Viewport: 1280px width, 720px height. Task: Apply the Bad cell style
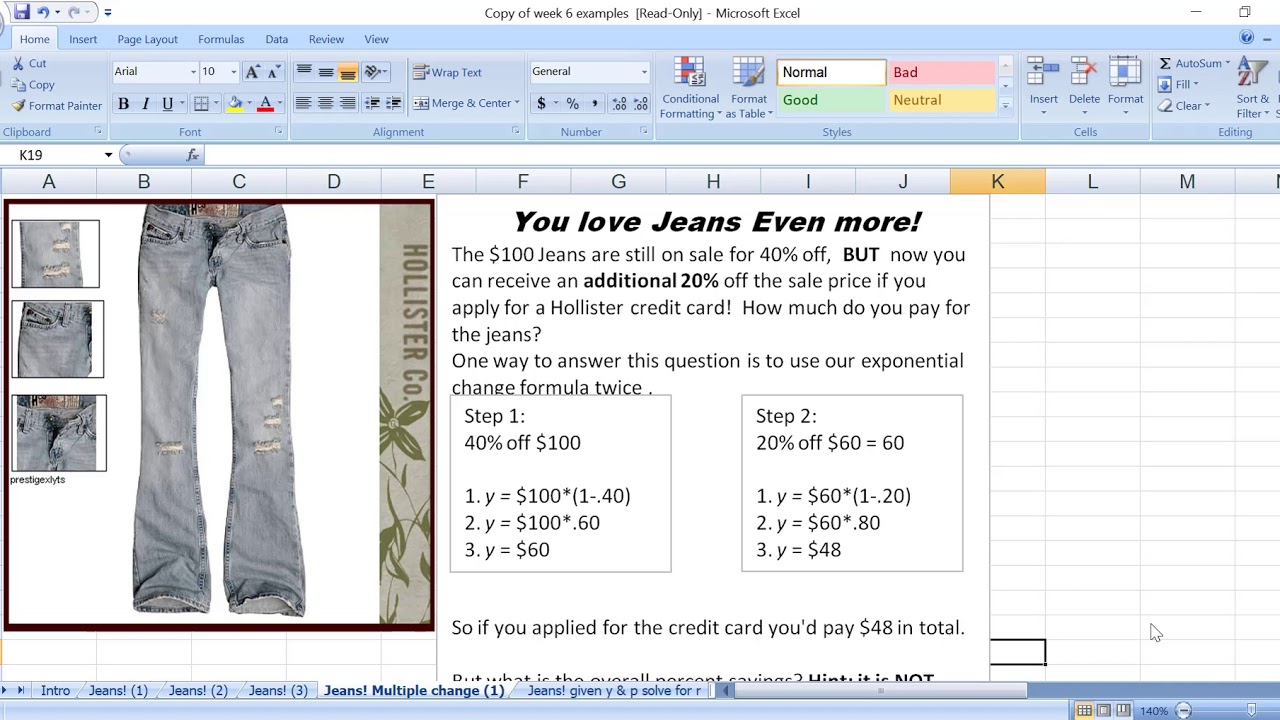(x=941, y=72)
